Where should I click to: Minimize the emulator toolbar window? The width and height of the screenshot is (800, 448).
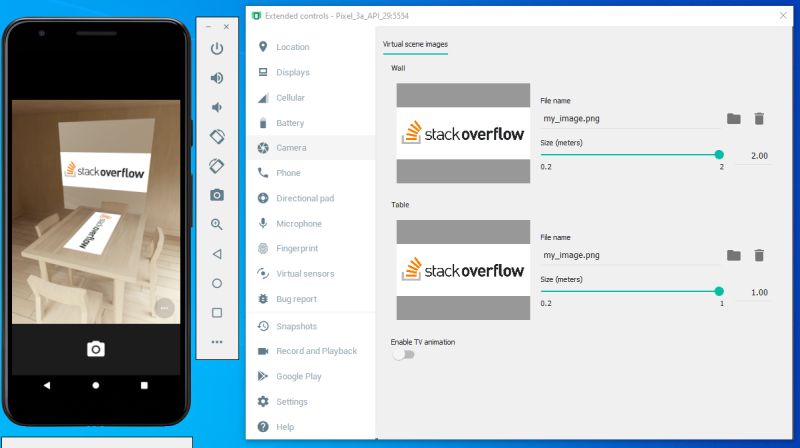coord(209,27)
